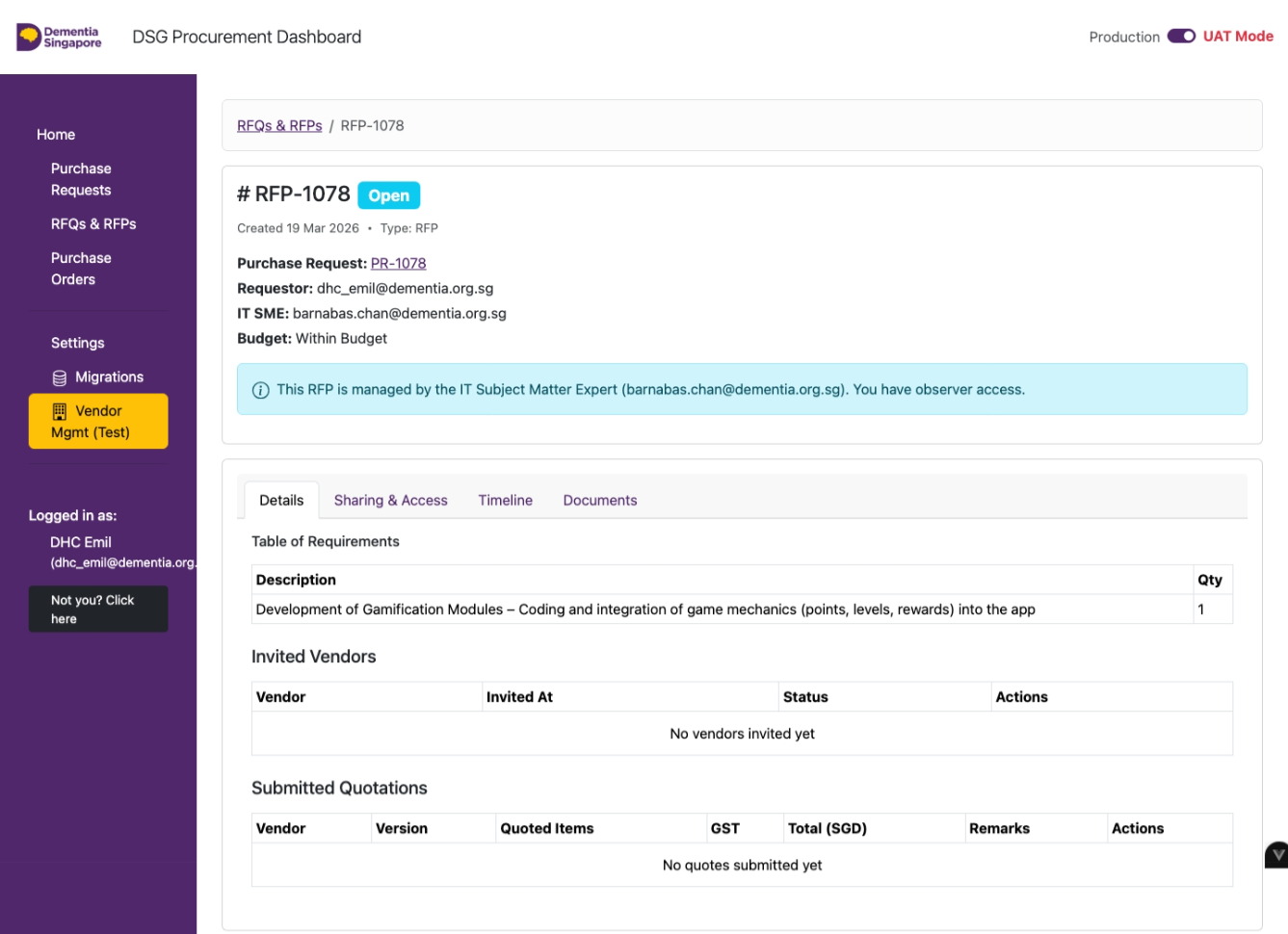Open Migrations in the sidebar
1288x934 pixels.
point(98,377)
